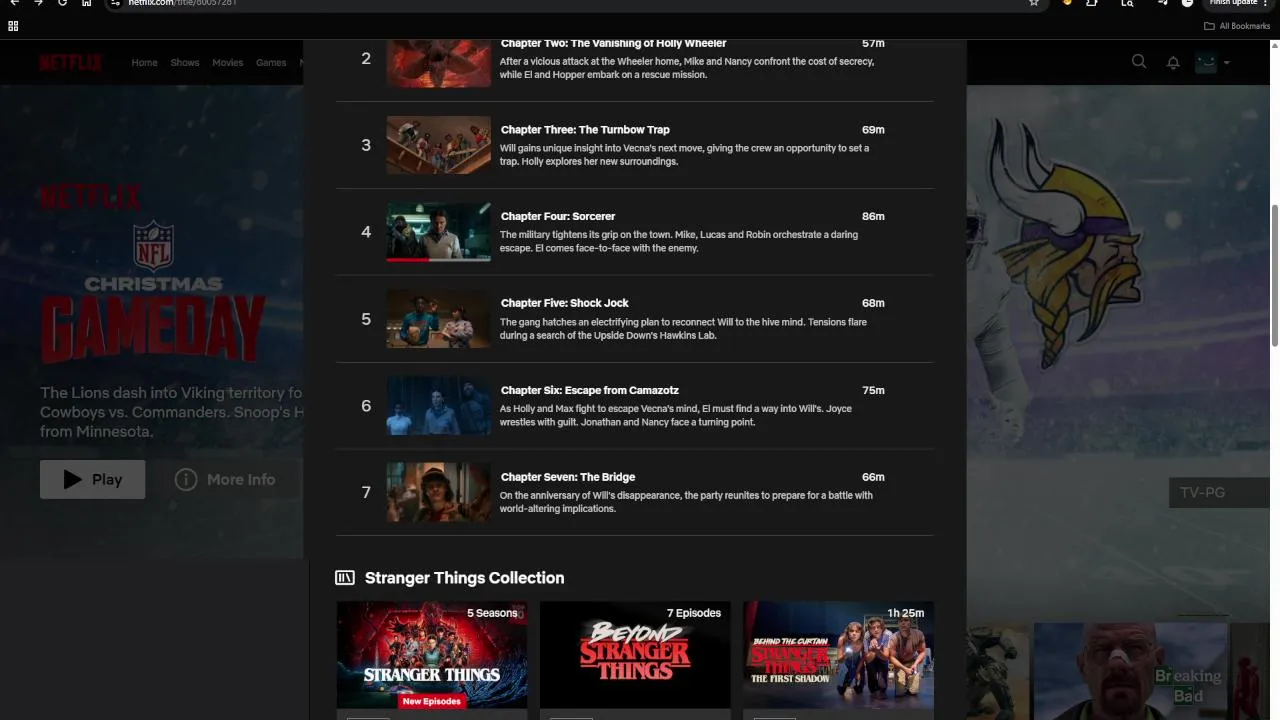The width and height of the screenshot is (1280, 720).
Task: Click episode number 5 in the list
Action: point(366,319)
